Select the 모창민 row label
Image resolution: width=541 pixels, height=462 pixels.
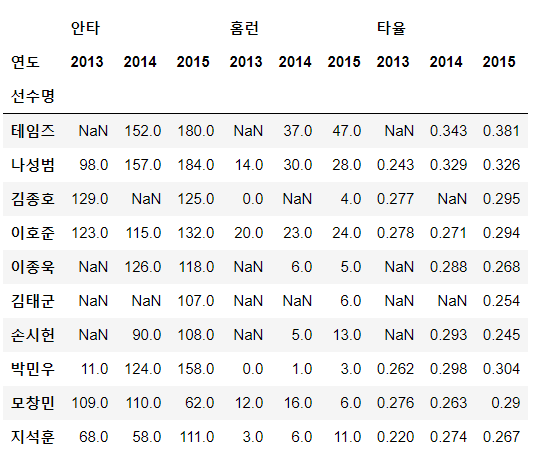click(x=33, y=403)
